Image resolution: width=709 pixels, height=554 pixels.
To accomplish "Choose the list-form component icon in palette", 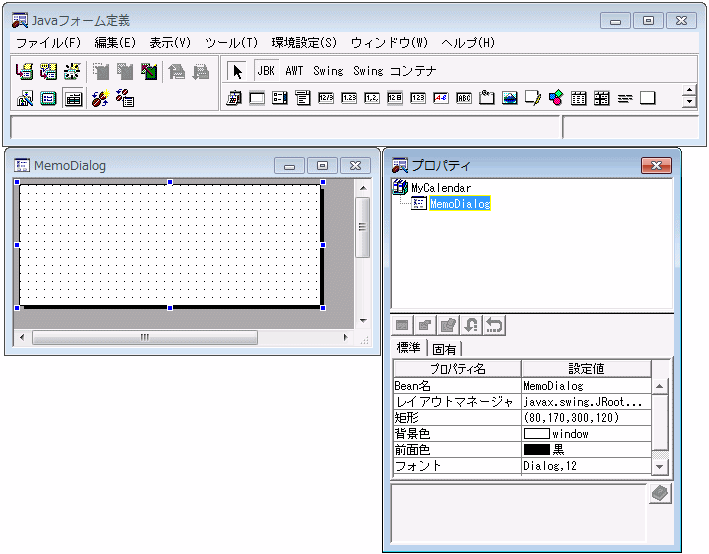I will 280,98.
